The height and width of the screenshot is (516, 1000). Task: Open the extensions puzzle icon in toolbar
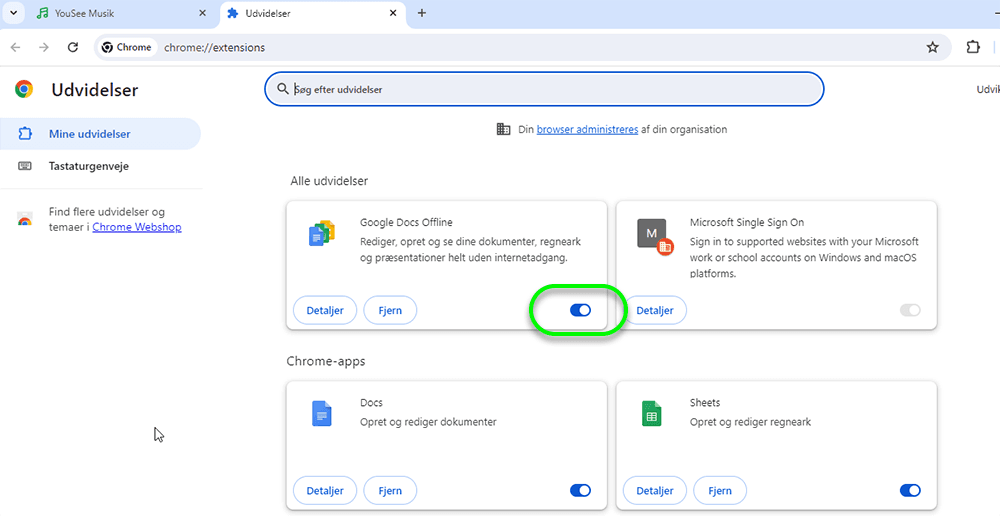click(973, 47)
